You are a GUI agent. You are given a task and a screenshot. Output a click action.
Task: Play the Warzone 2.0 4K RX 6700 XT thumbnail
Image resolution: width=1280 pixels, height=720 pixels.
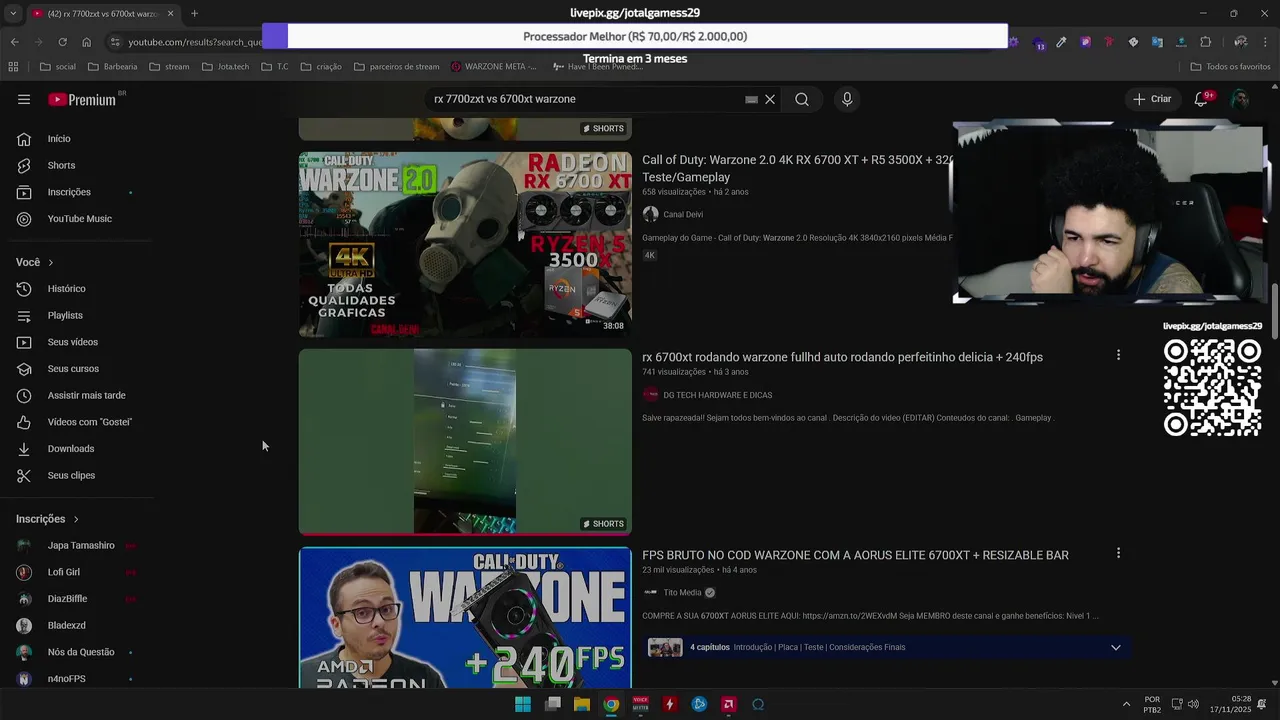(x=465, y=244)
